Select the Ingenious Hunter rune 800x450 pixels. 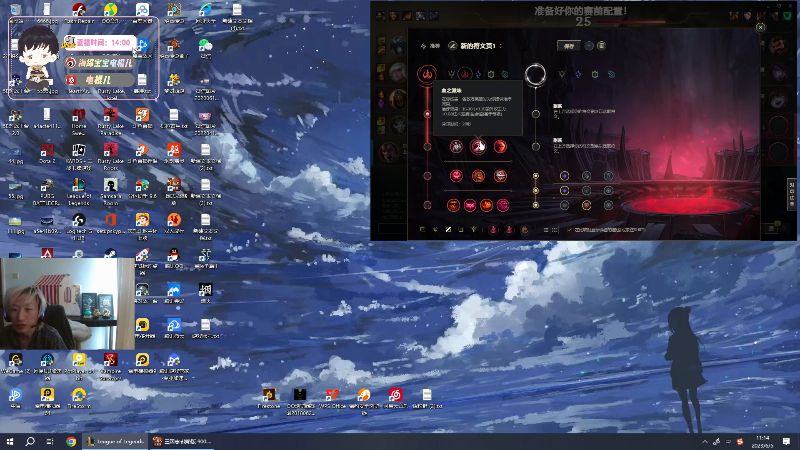pyautogui.click(x=470, y=205)
